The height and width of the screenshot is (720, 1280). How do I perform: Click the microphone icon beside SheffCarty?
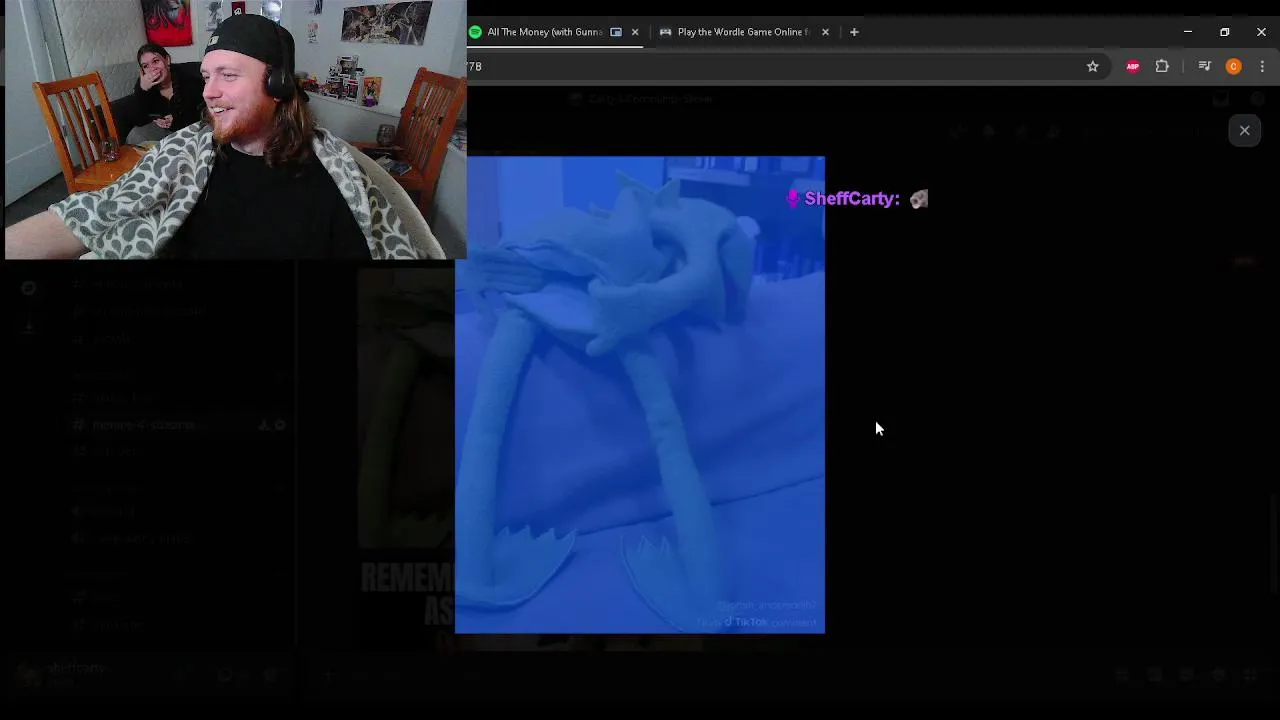[793, 198]
